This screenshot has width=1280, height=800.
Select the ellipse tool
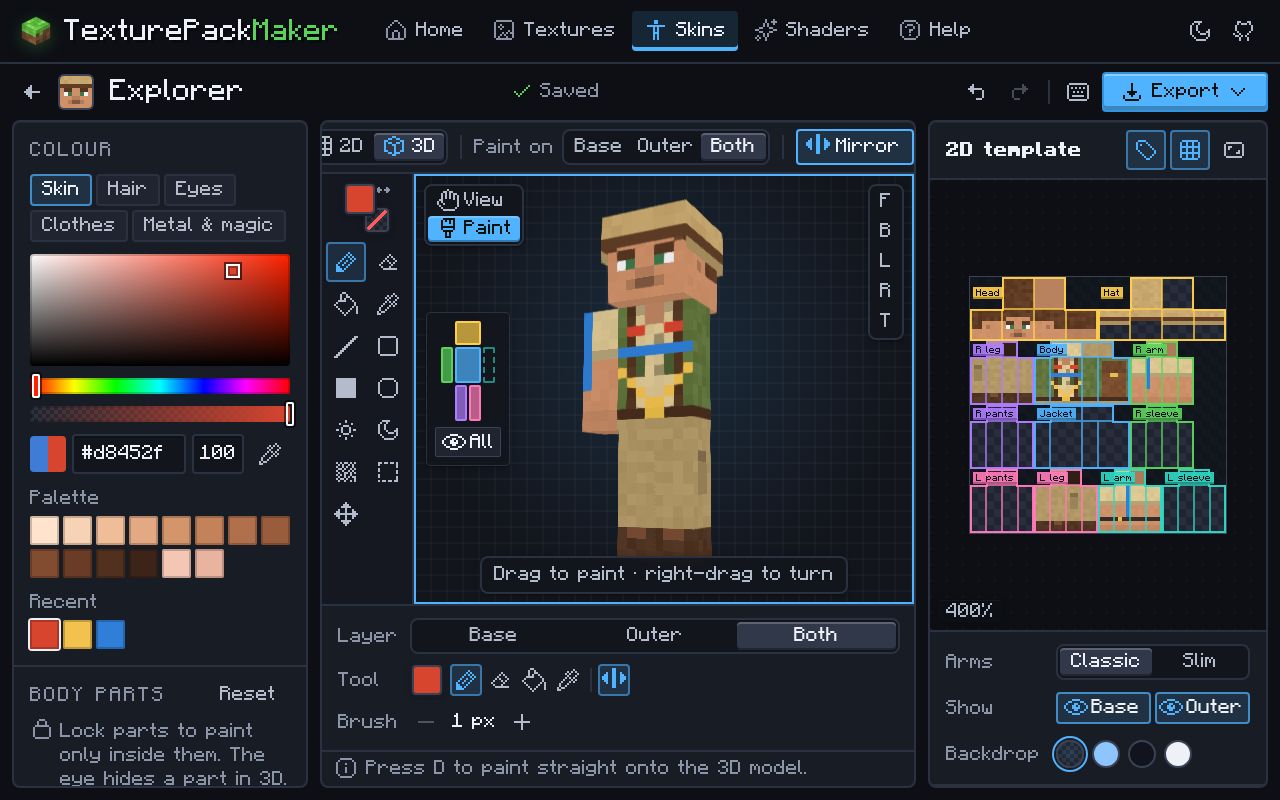[x=388, y=388]
